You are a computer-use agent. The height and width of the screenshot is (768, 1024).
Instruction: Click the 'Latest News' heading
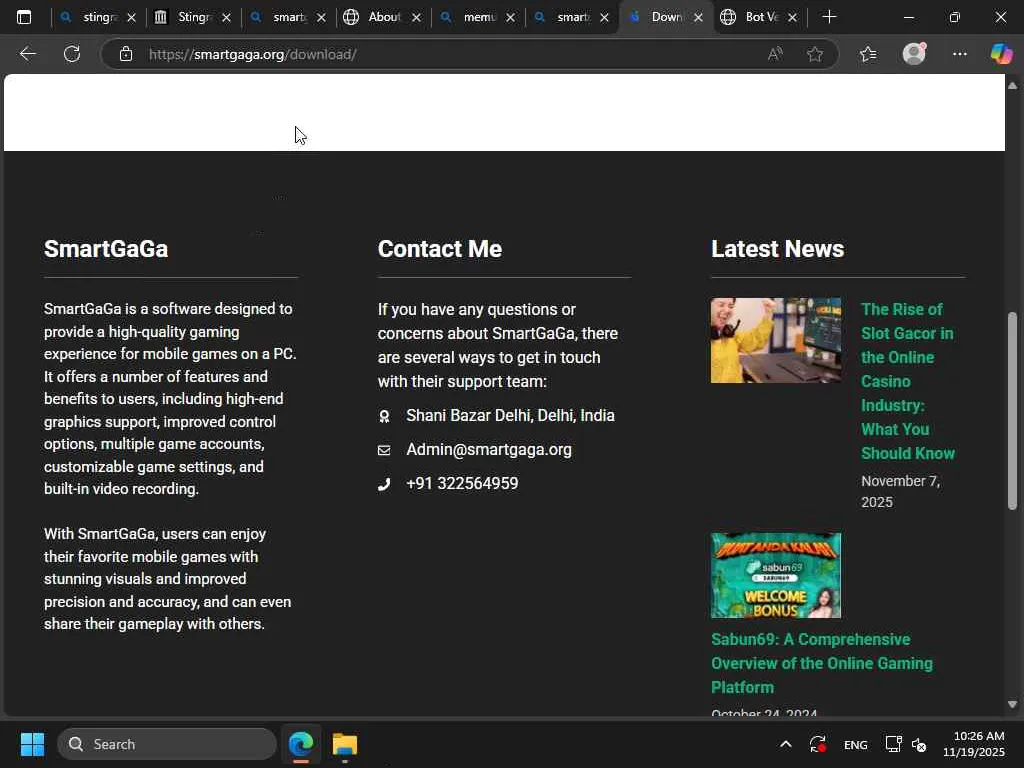tap(777, 249)
